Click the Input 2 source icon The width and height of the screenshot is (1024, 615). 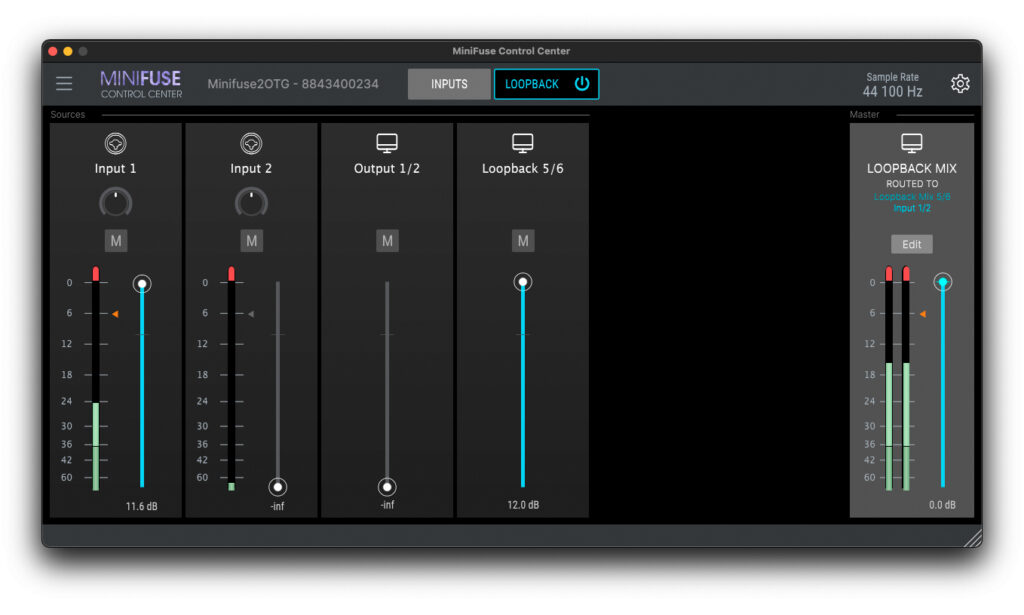click(251, 144)
